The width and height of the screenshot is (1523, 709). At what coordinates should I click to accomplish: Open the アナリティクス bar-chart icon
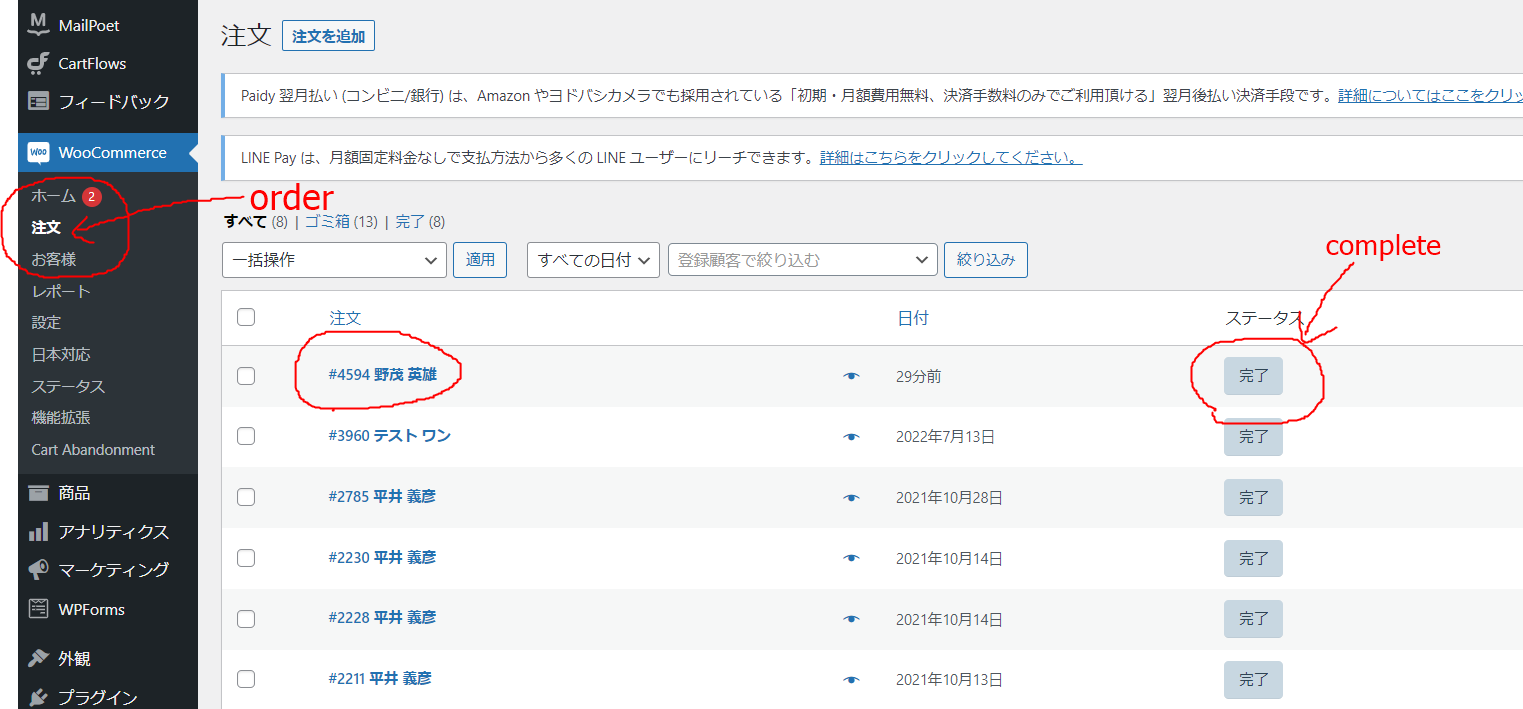[38, 531]
